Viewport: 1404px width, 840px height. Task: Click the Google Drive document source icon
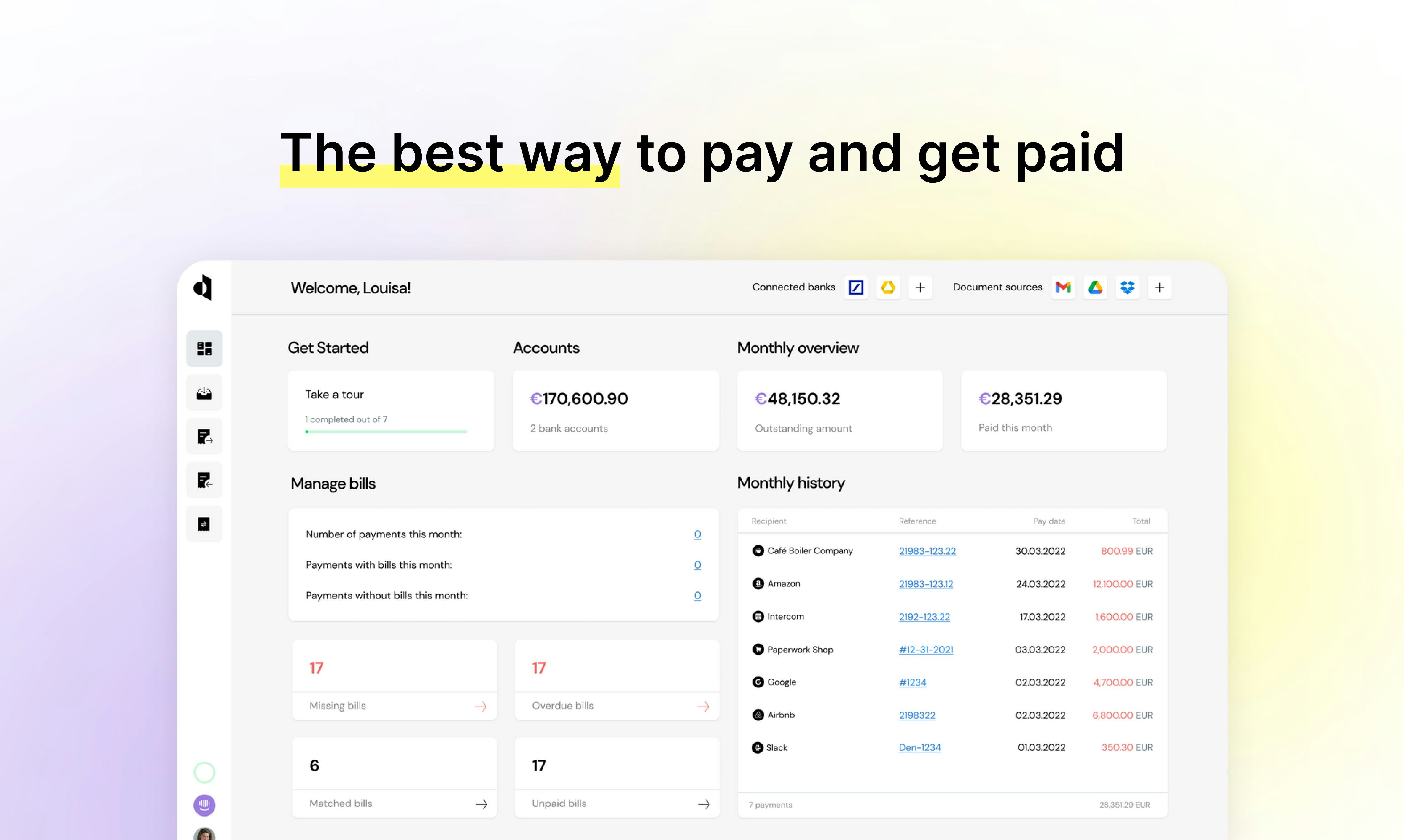(1096, 288)
